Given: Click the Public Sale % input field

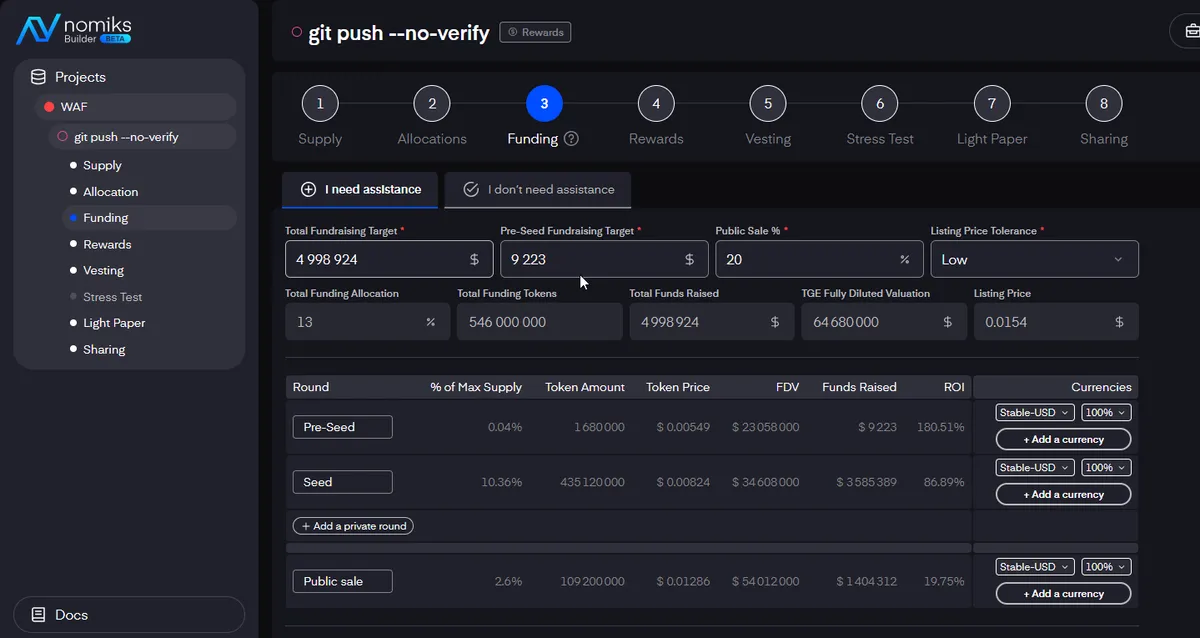Looking at the screenshot, I should [805, 259].
